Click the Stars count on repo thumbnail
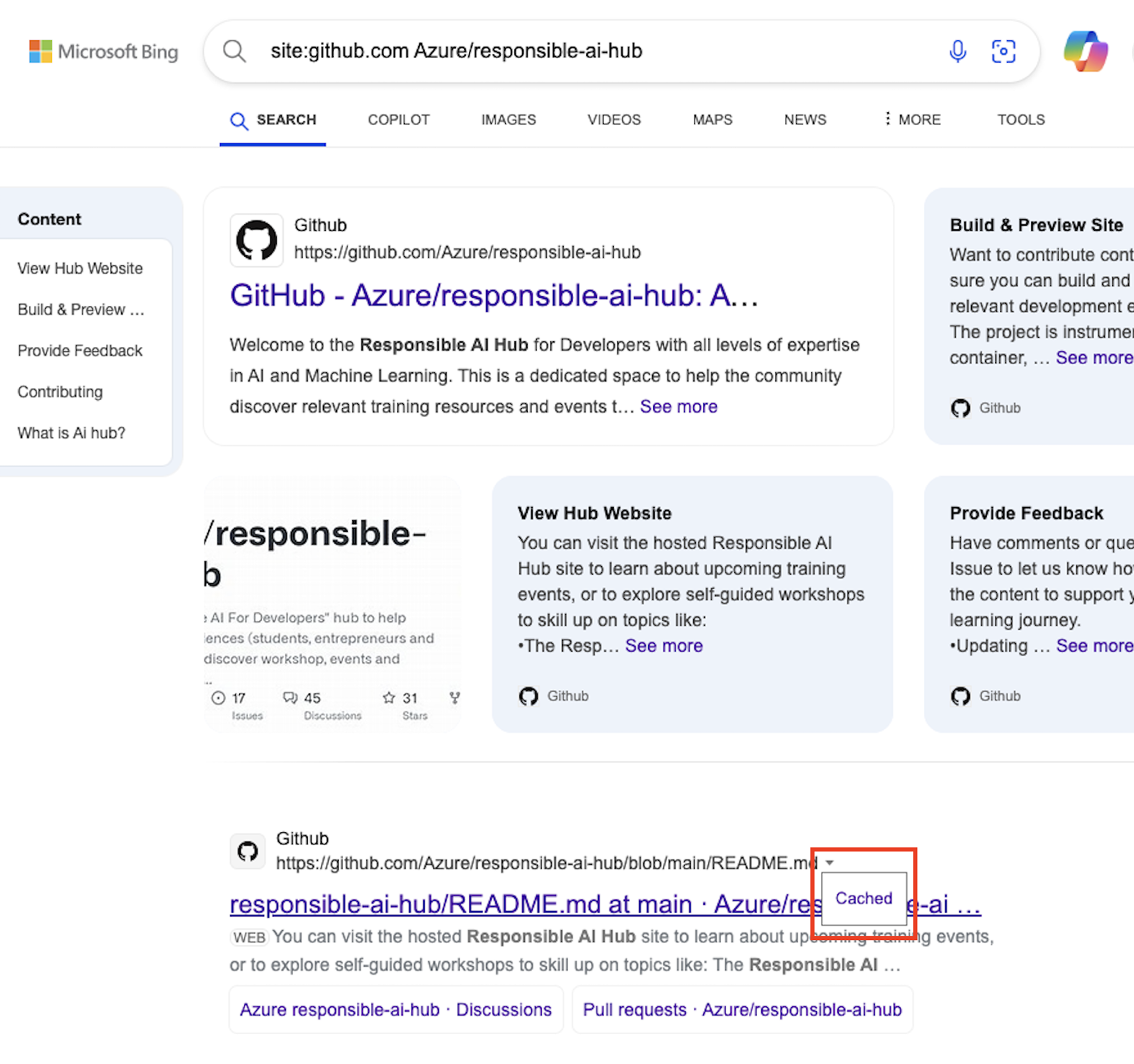1134x1064 pixels. 409,698
